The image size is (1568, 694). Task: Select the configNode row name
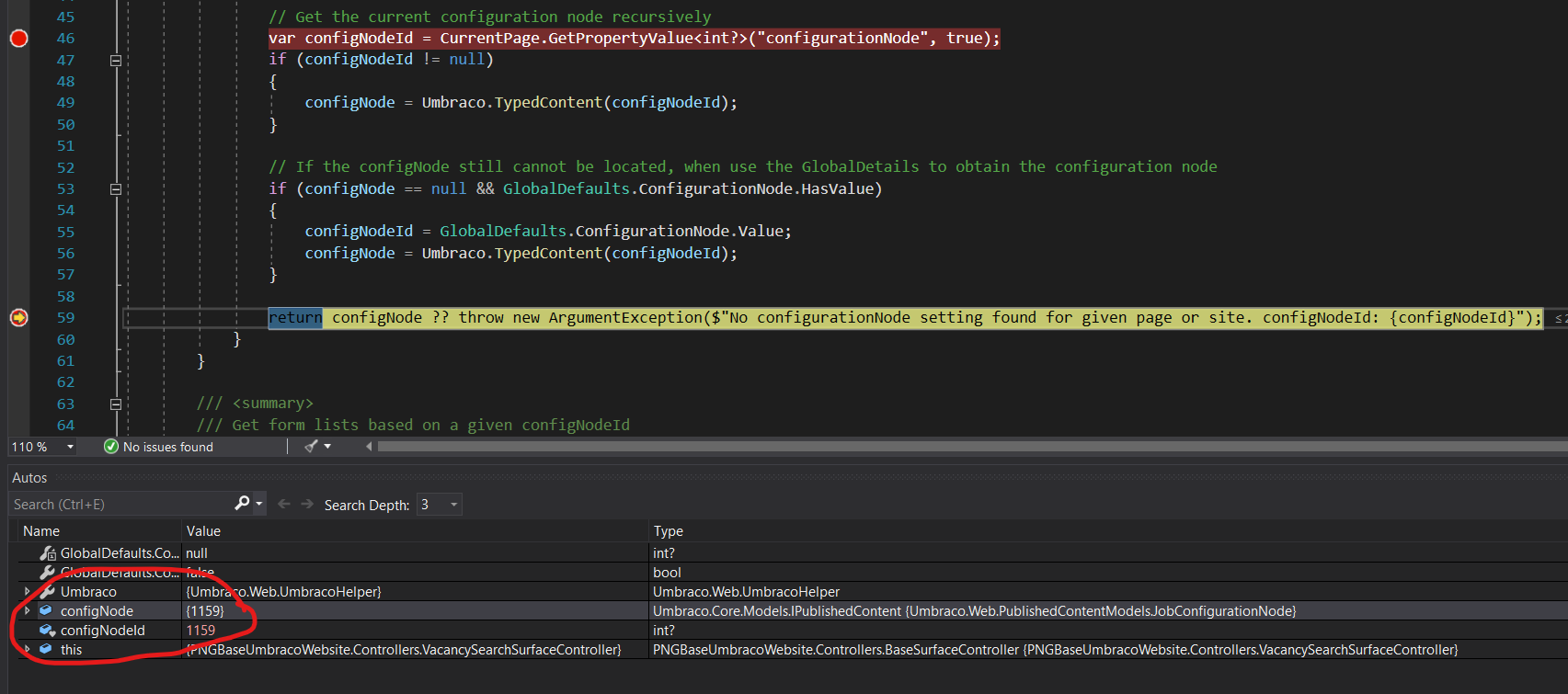click(97, 611)
